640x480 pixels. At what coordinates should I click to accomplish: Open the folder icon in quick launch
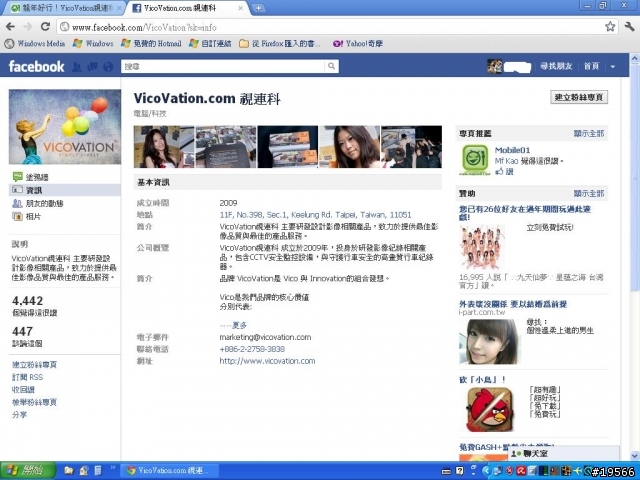pyautogui.click(x=69, y=471)
